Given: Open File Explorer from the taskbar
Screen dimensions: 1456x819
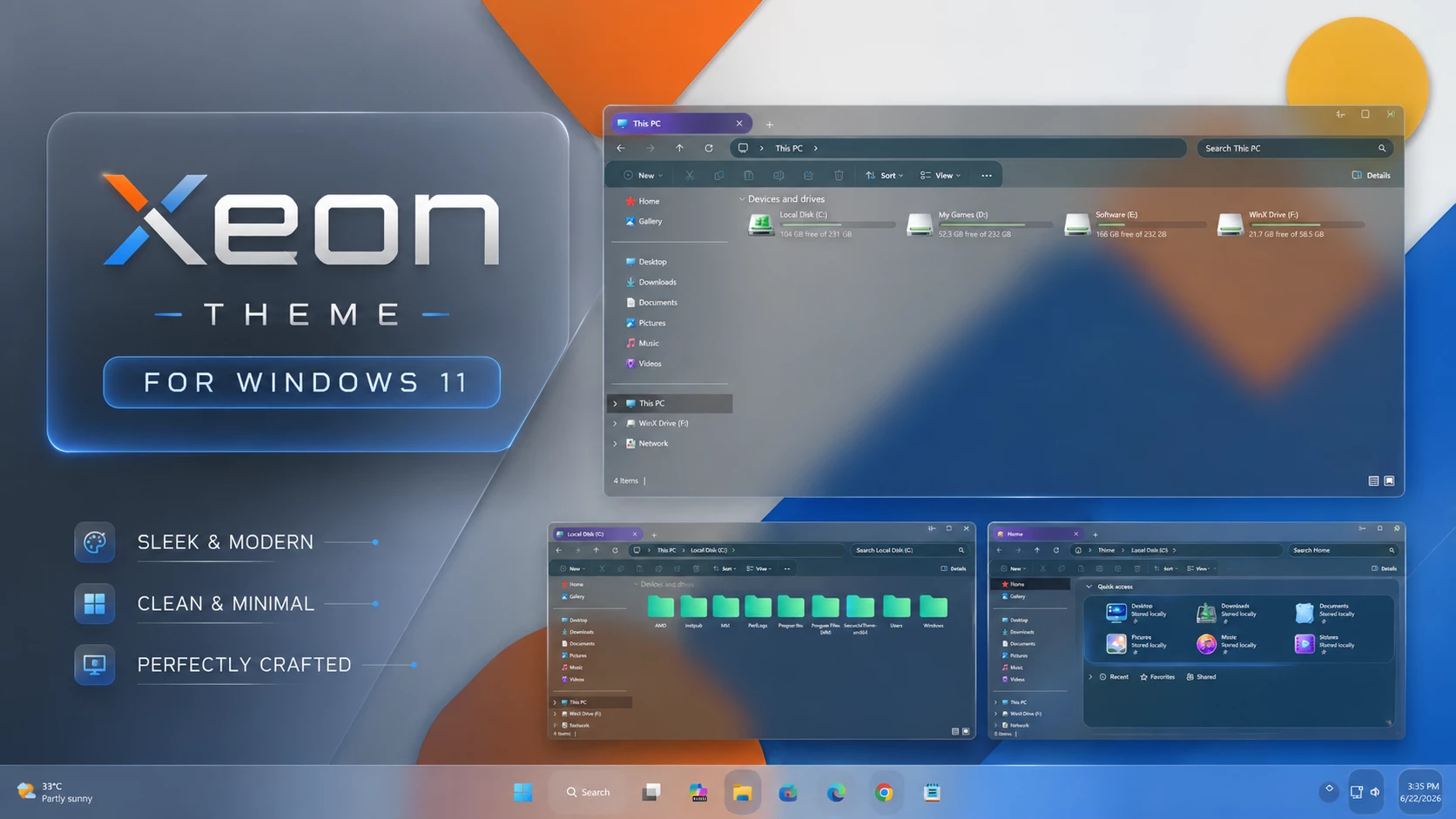Looking at the screenshot, I should pos(742,792).
